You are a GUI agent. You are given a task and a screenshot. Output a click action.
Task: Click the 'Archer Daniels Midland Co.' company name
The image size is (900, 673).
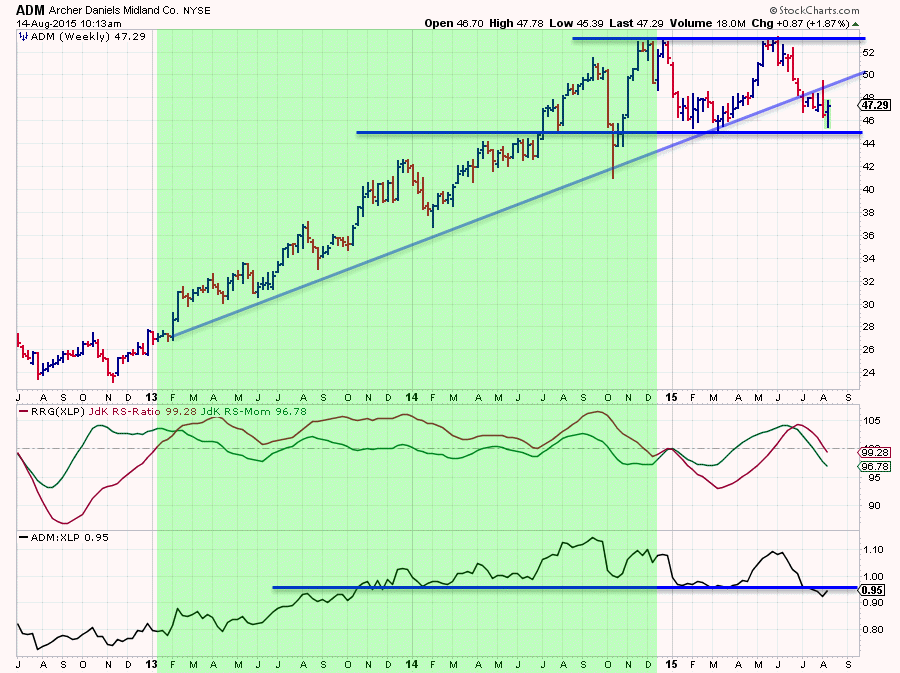pyautogui.click(x=114, y=10)
